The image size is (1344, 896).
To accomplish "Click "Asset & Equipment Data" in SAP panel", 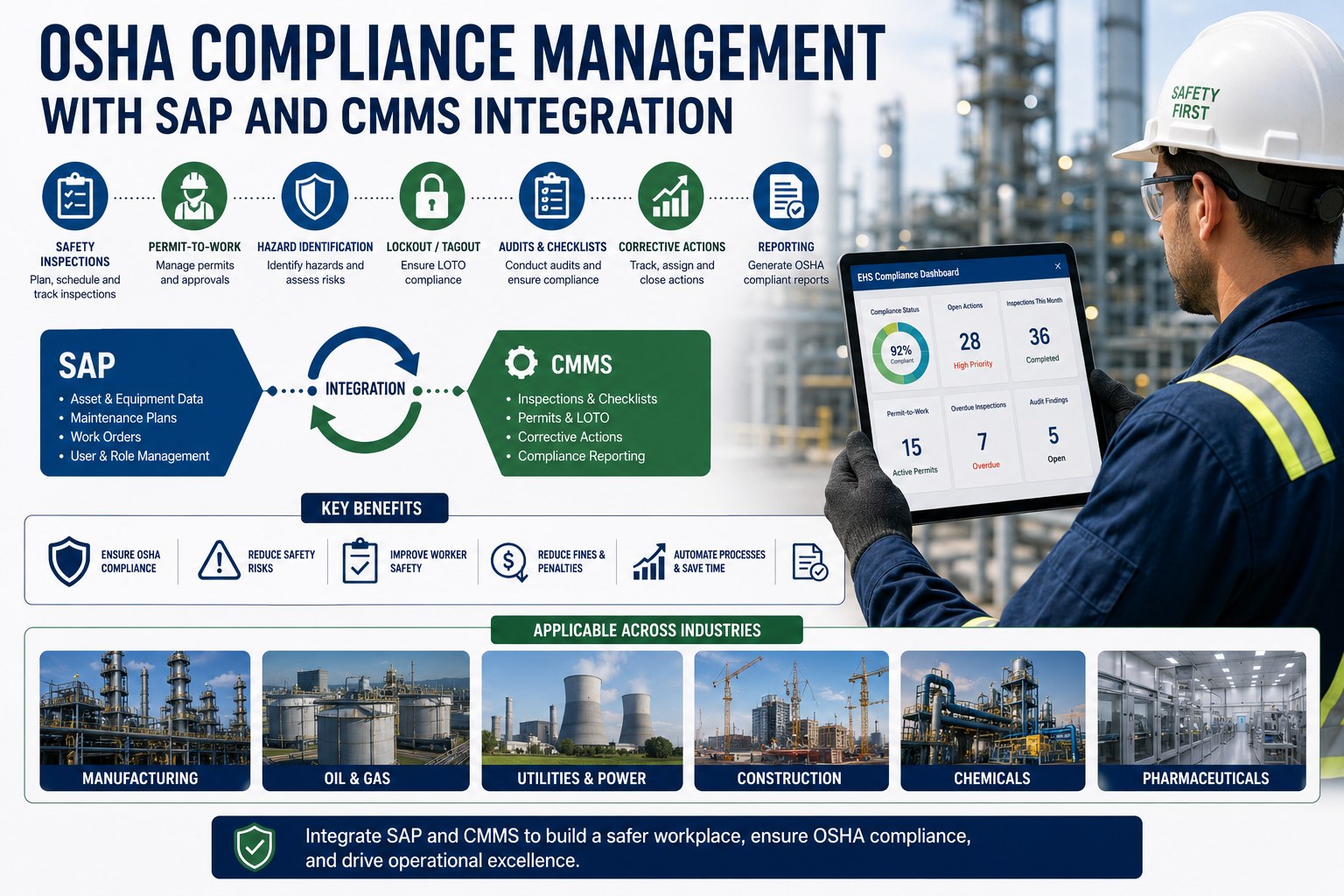I will tap(136, 399).
